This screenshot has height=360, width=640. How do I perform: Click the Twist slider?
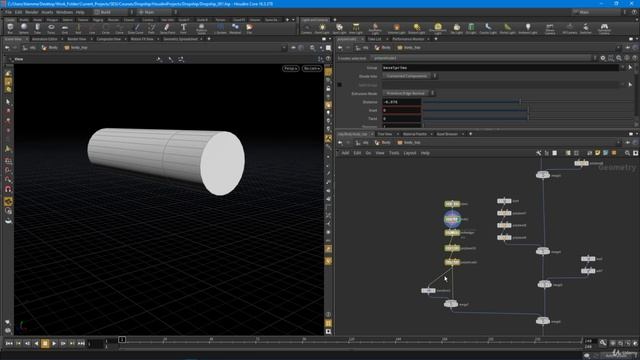[x=527, y=118]
